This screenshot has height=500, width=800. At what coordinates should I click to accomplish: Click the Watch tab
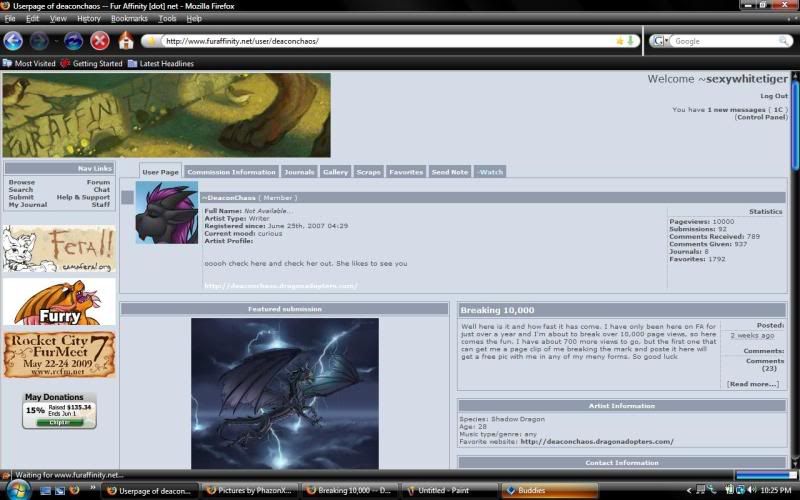pos(490,172)
